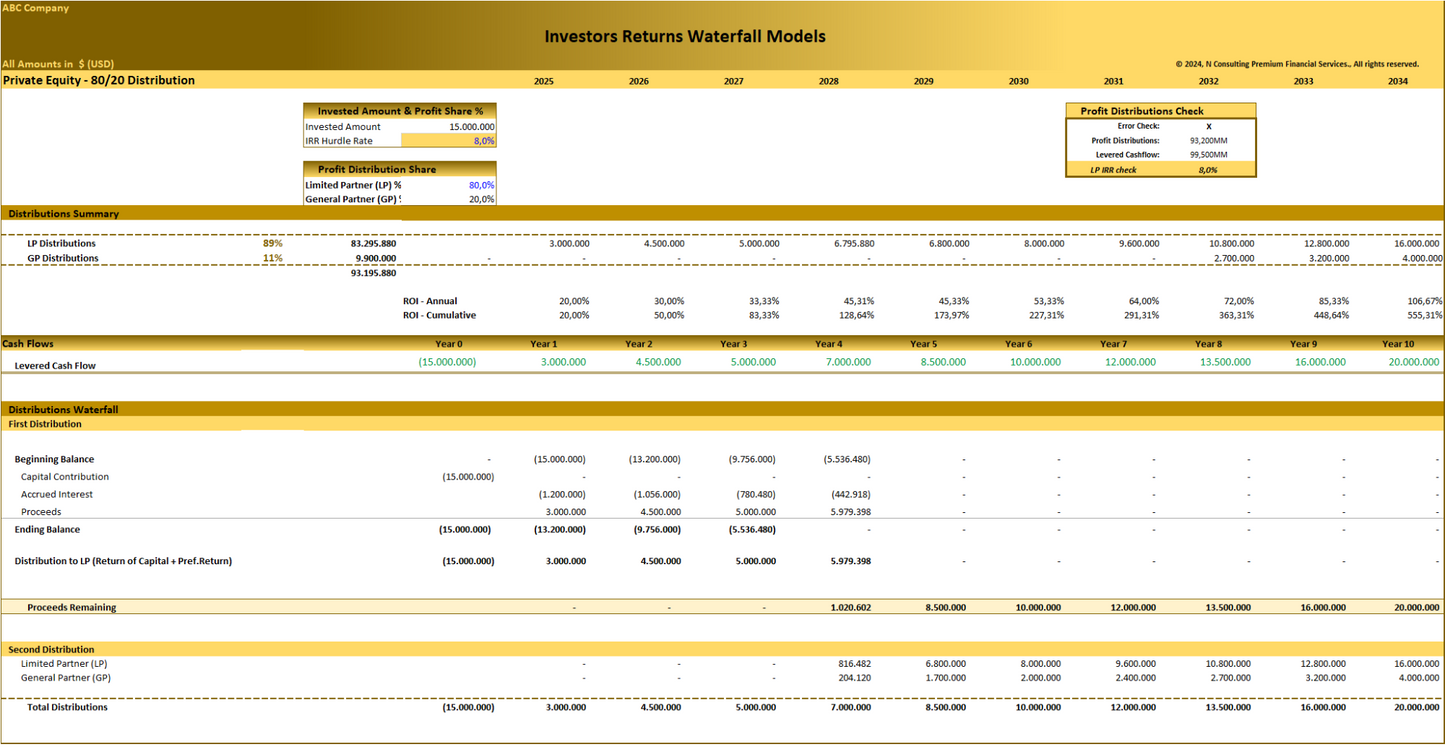Select the 2025 year column header
Viewport: 1445px width, 747px height.
tap(544, 81)
